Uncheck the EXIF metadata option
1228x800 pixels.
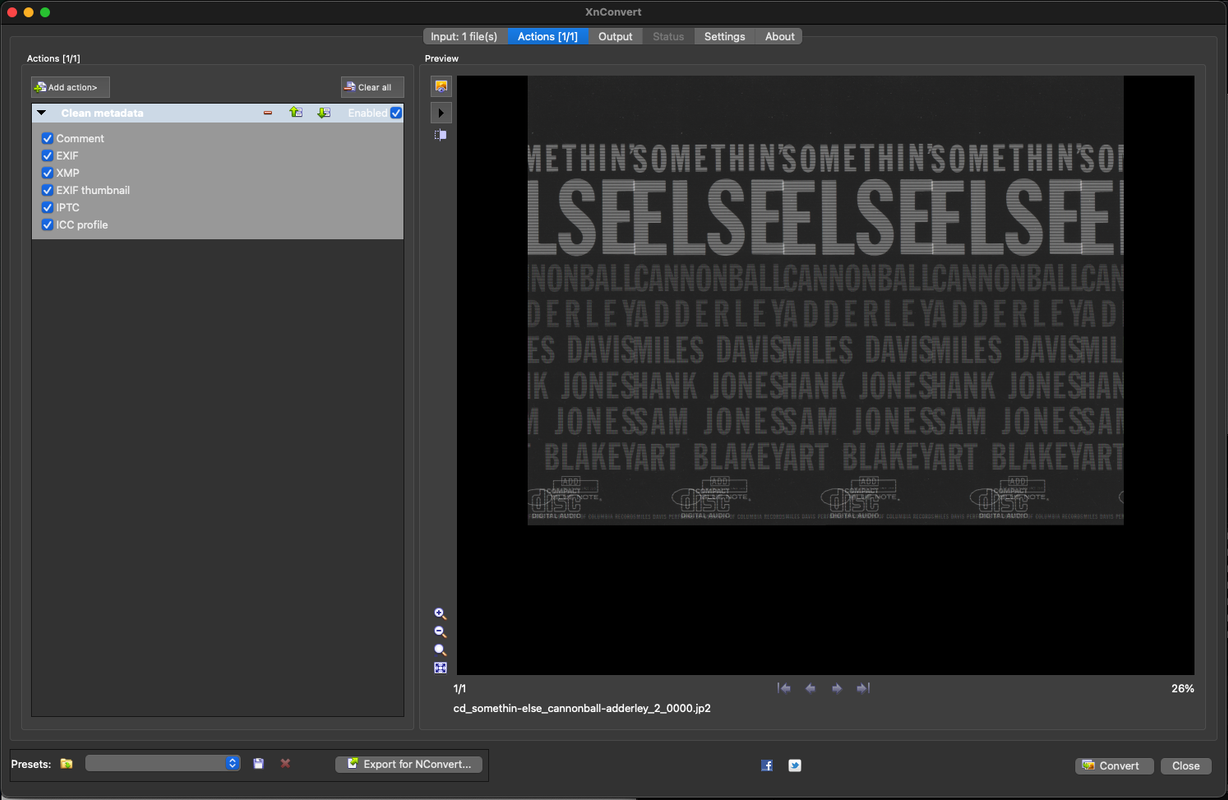tap(47, 156)
